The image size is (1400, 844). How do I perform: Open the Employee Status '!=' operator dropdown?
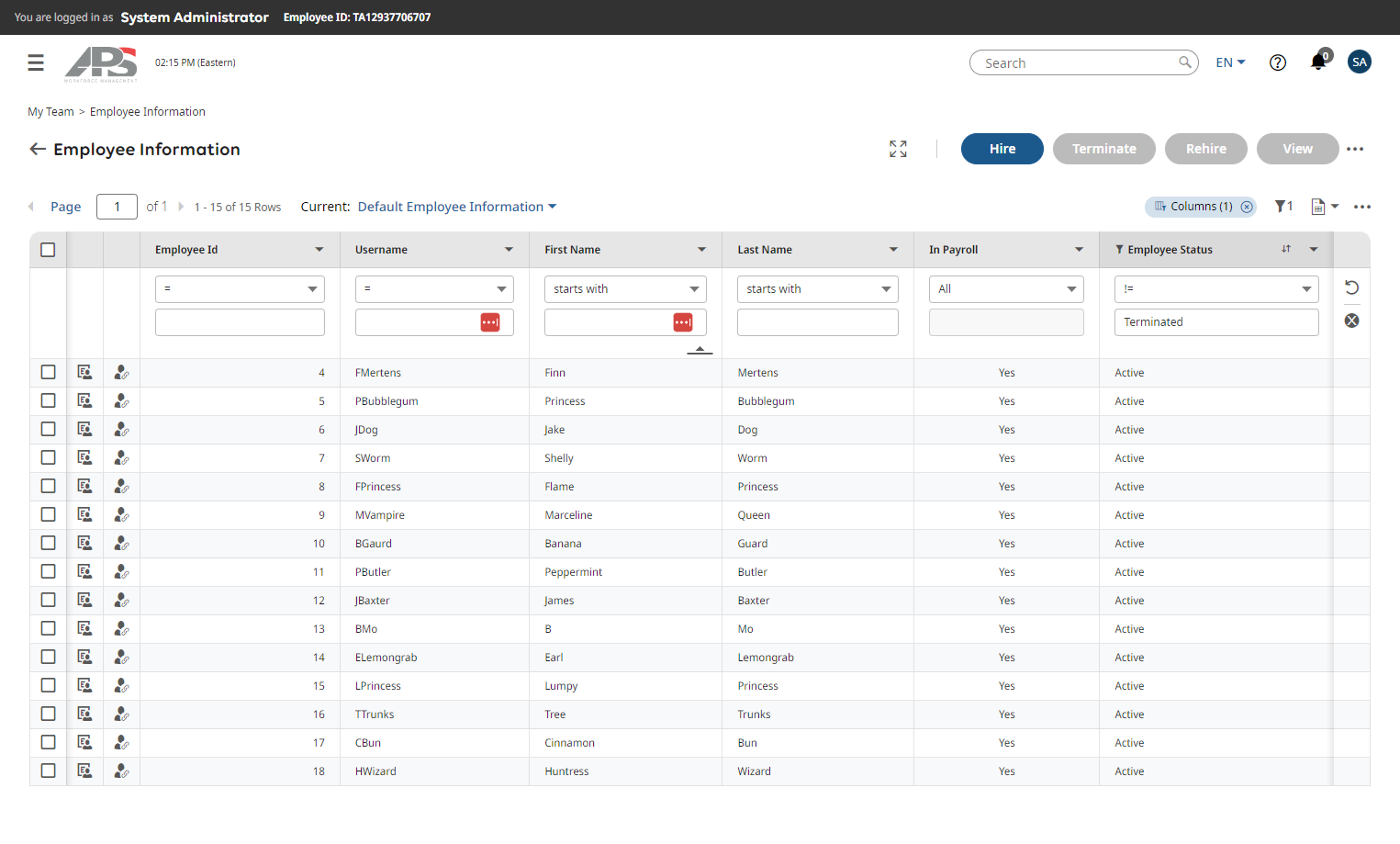point(1216,289)
